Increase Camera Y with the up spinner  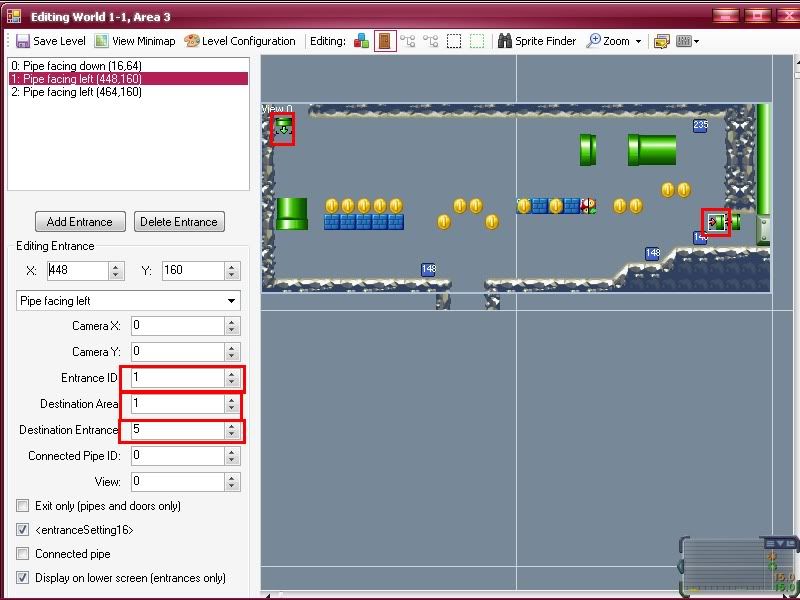click(232, 347)
